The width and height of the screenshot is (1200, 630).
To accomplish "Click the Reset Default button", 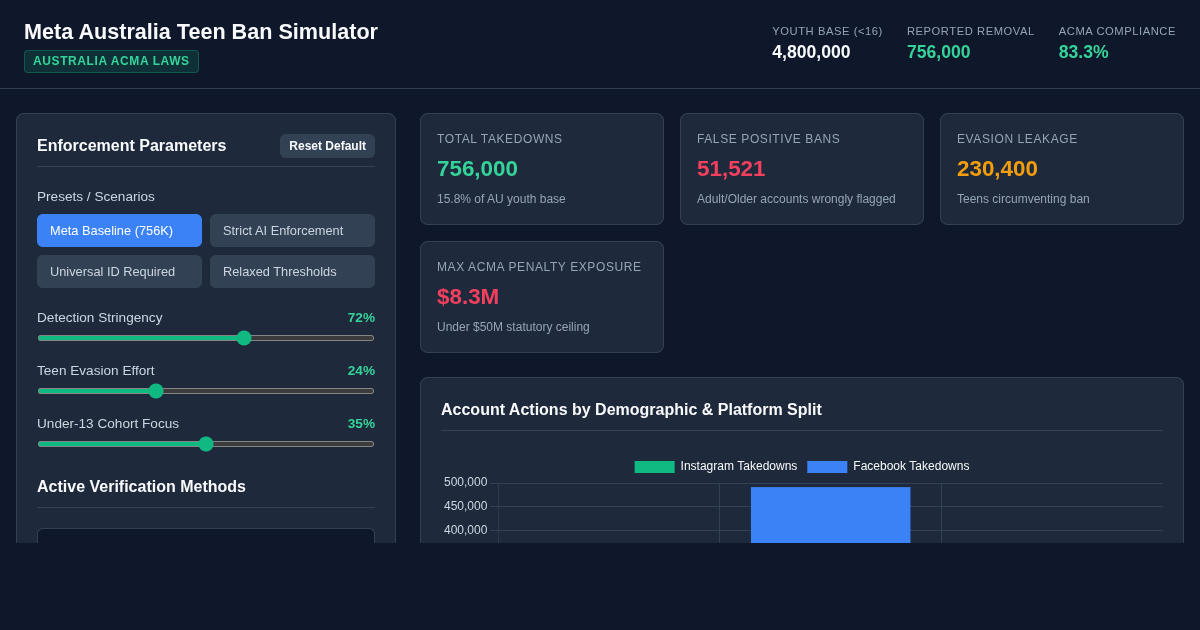I will [327, 146].
